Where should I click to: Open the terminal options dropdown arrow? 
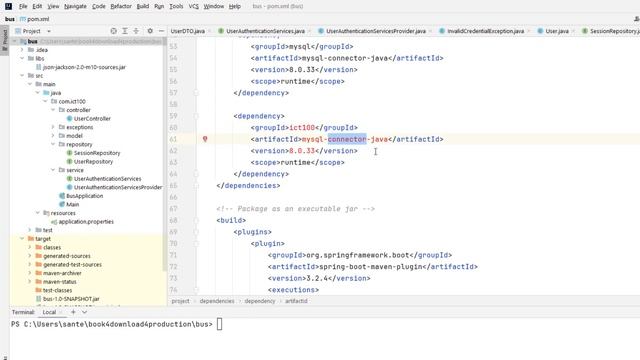point(84,312)
